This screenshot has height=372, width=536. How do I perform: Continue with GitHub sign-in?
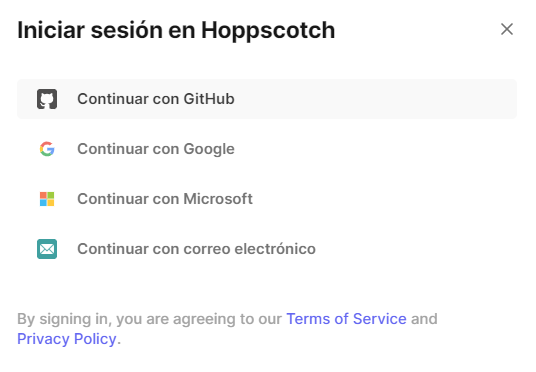(267, 99)
